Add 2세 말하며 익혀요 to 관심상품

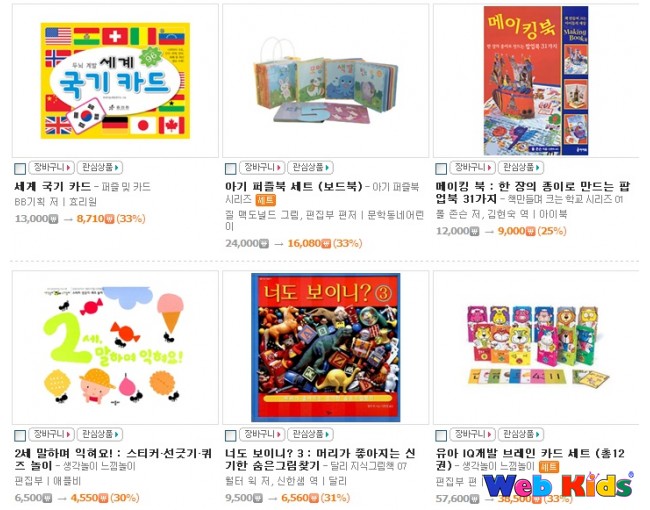click(100, 435)
